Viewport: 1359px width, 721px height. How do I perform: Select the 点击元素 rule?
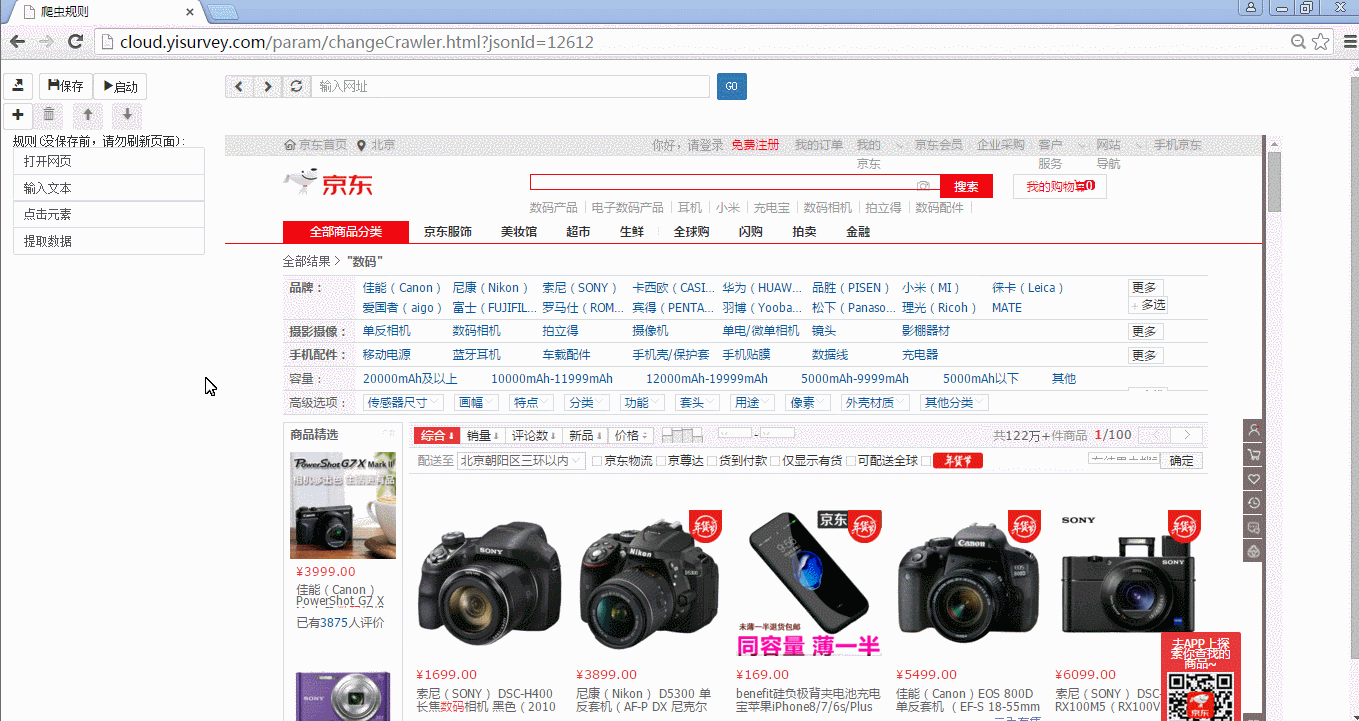pyautogui.click(x=109, y=214)
